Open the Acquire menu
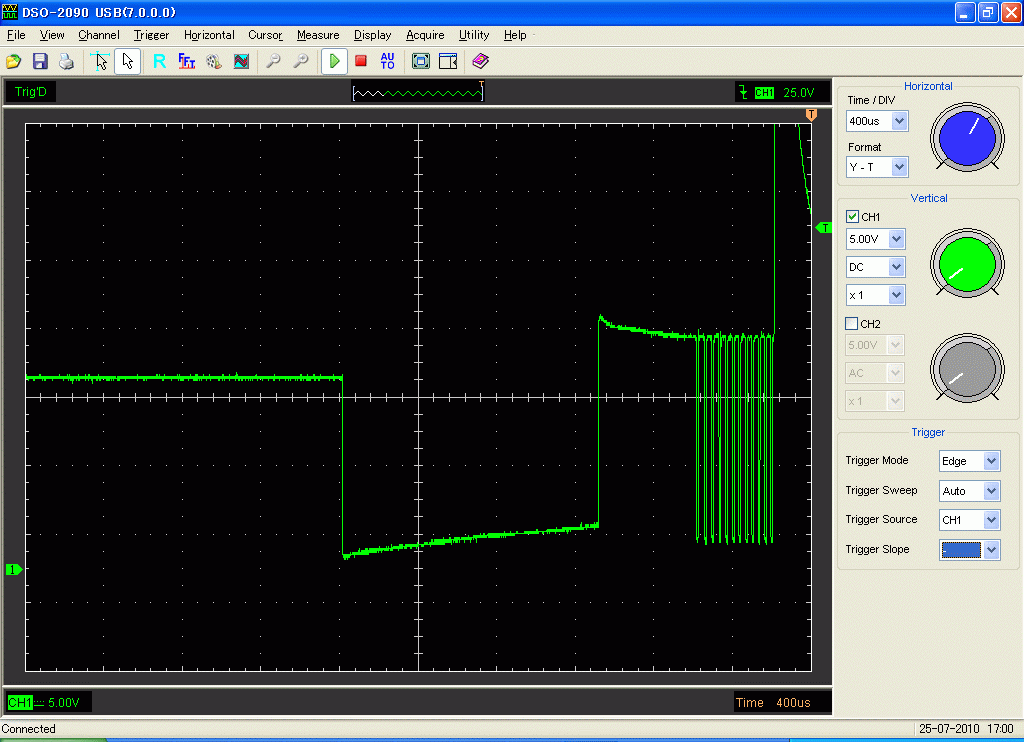 click(x=425, y=35)
